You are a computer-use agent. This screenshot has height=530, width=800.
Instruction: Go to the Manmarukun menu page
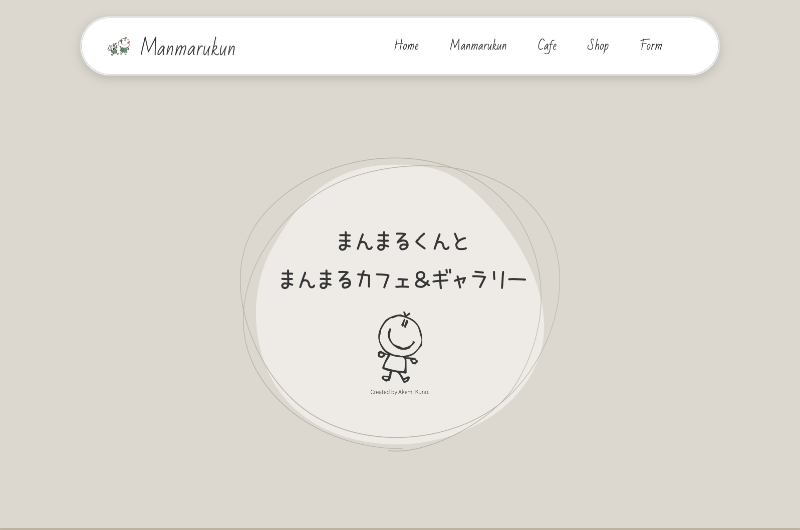coord(478,45)
